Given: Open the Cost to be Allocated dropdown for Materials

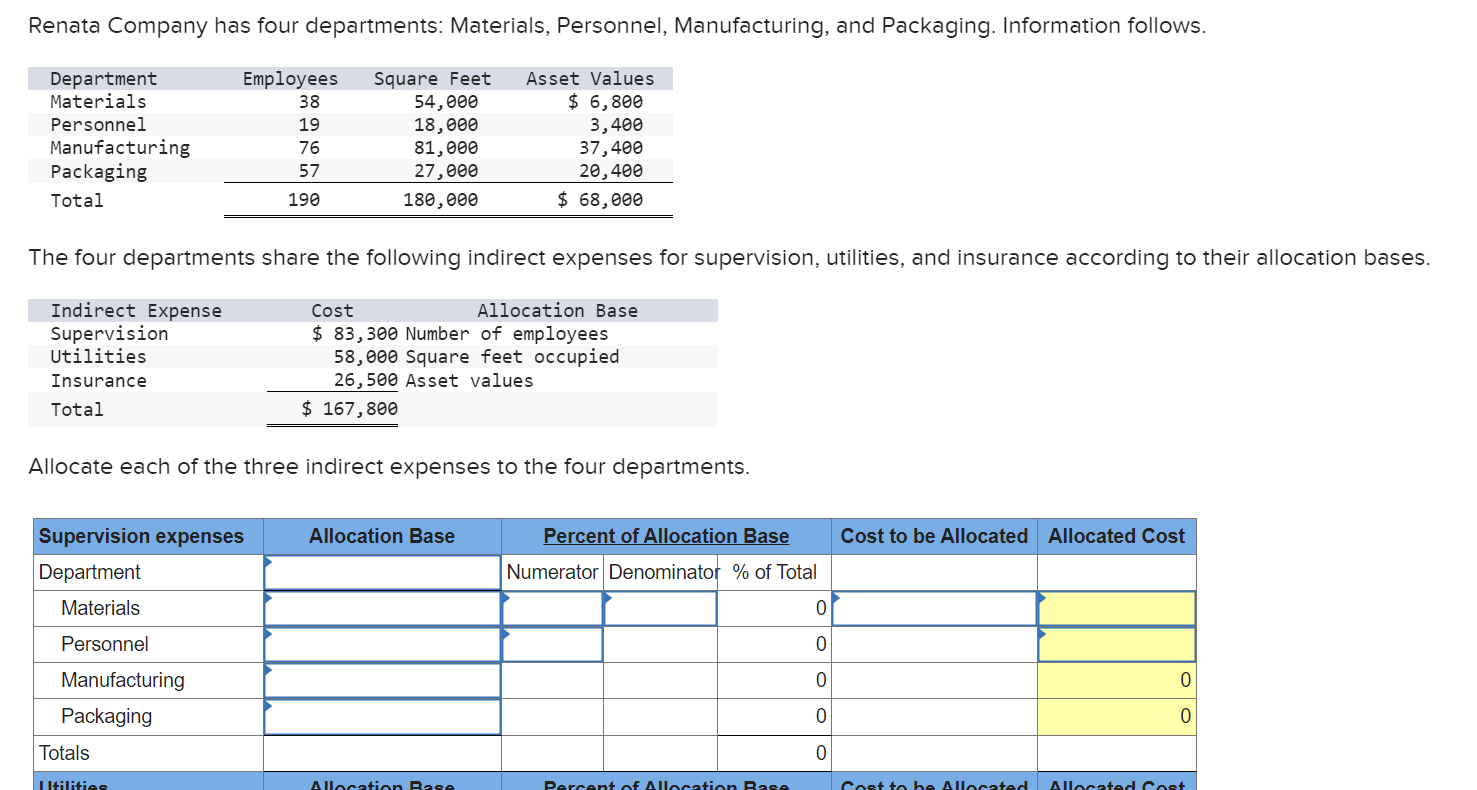Looking at the screenshot, I should click(932, 608).
